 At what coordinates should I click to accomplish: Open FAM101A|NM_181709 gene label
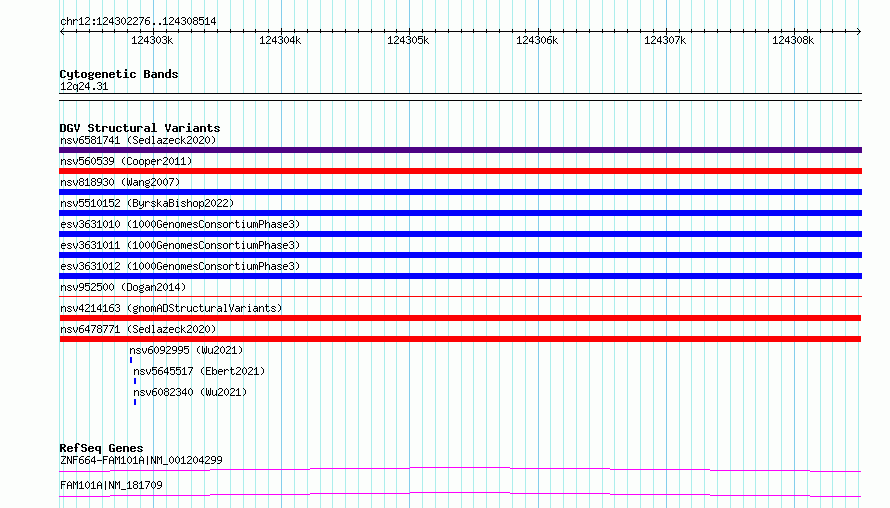tap(111, 485)
